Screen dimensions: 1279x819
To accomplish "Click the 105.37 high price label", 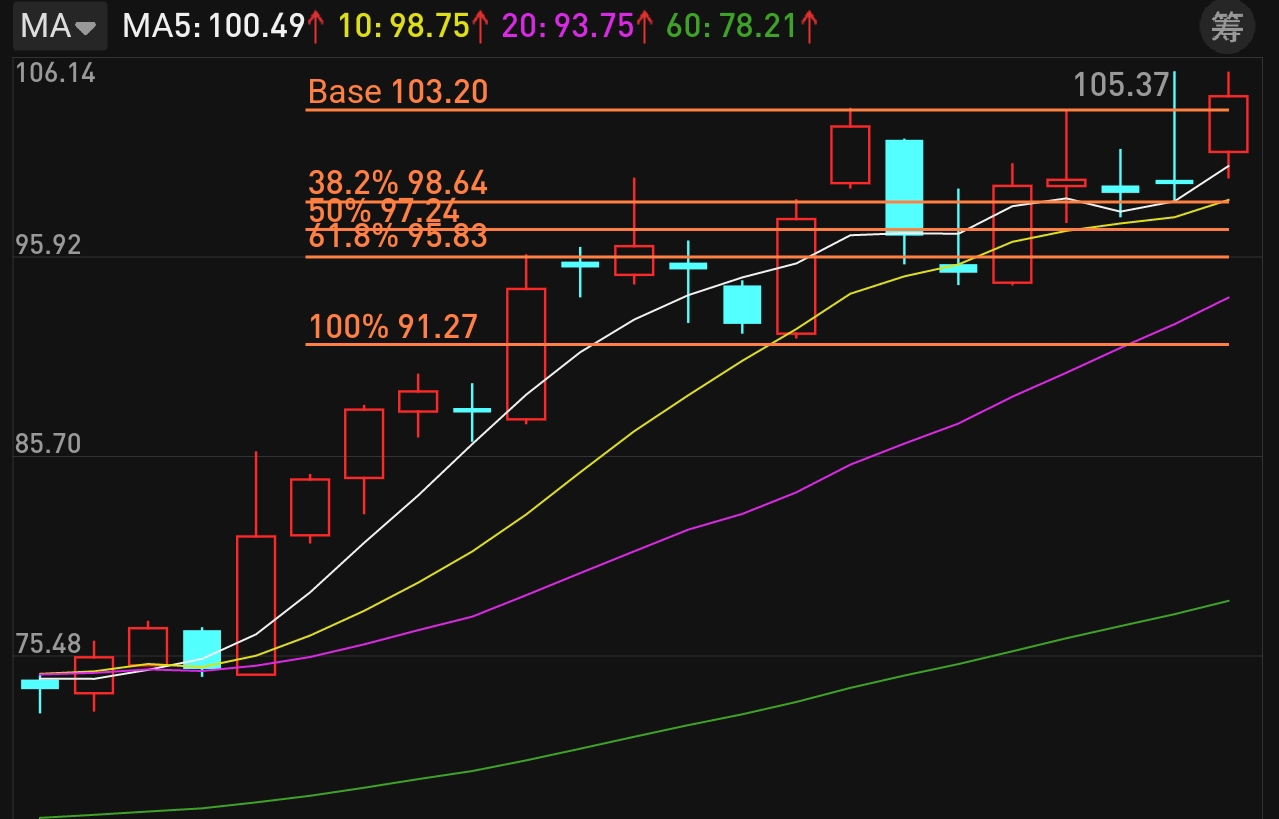I will click(x=1121, y=85).
